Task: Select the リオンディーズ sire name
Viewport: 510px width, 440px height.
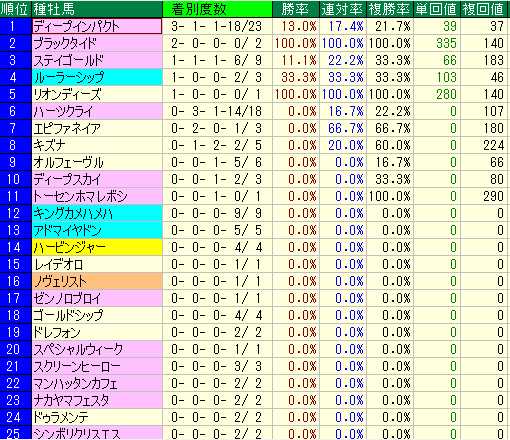Action: [x=97, y=94]
